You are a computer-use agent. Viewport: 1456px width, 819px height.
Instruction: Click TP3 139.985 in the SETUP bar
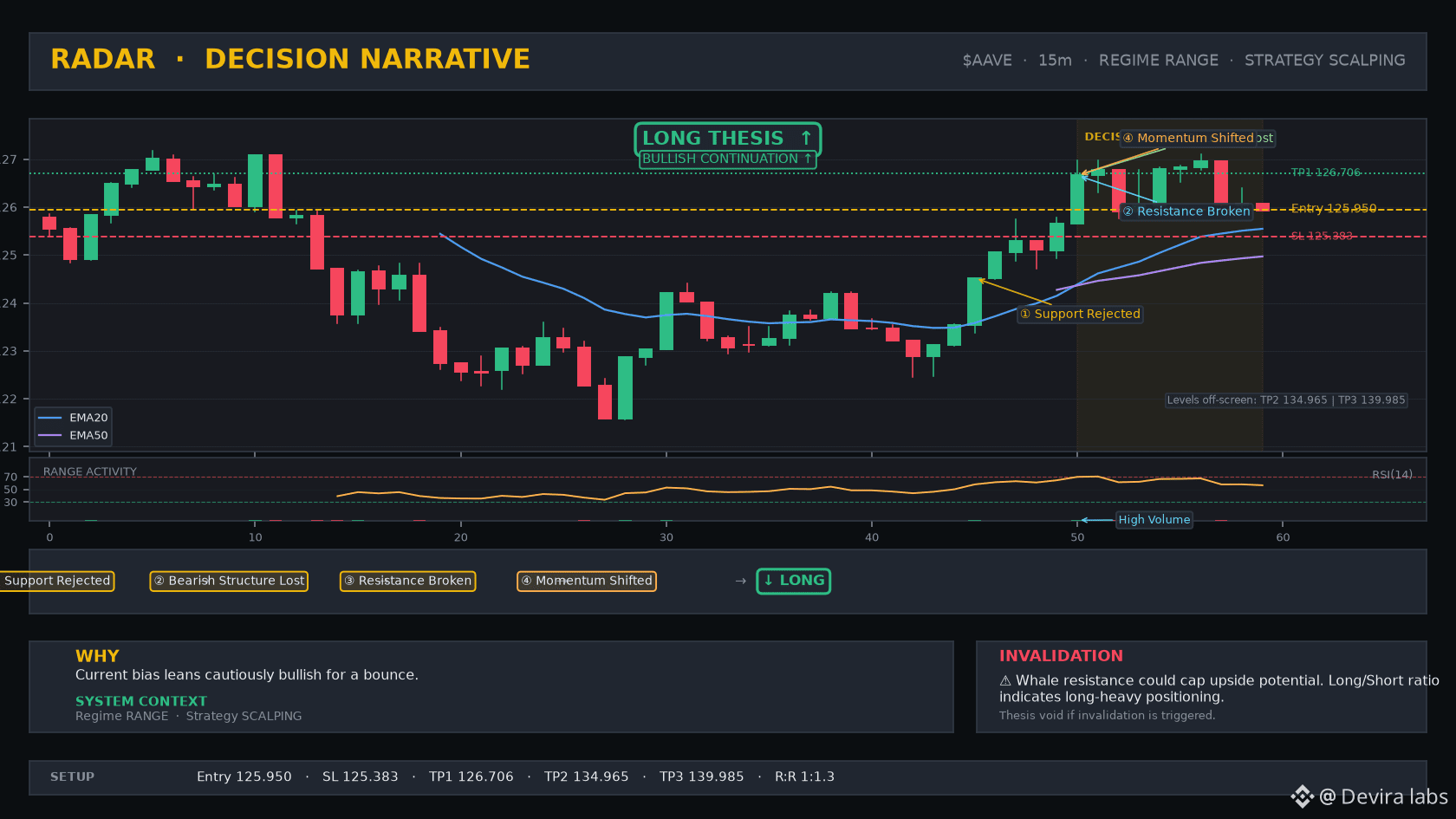702,777
